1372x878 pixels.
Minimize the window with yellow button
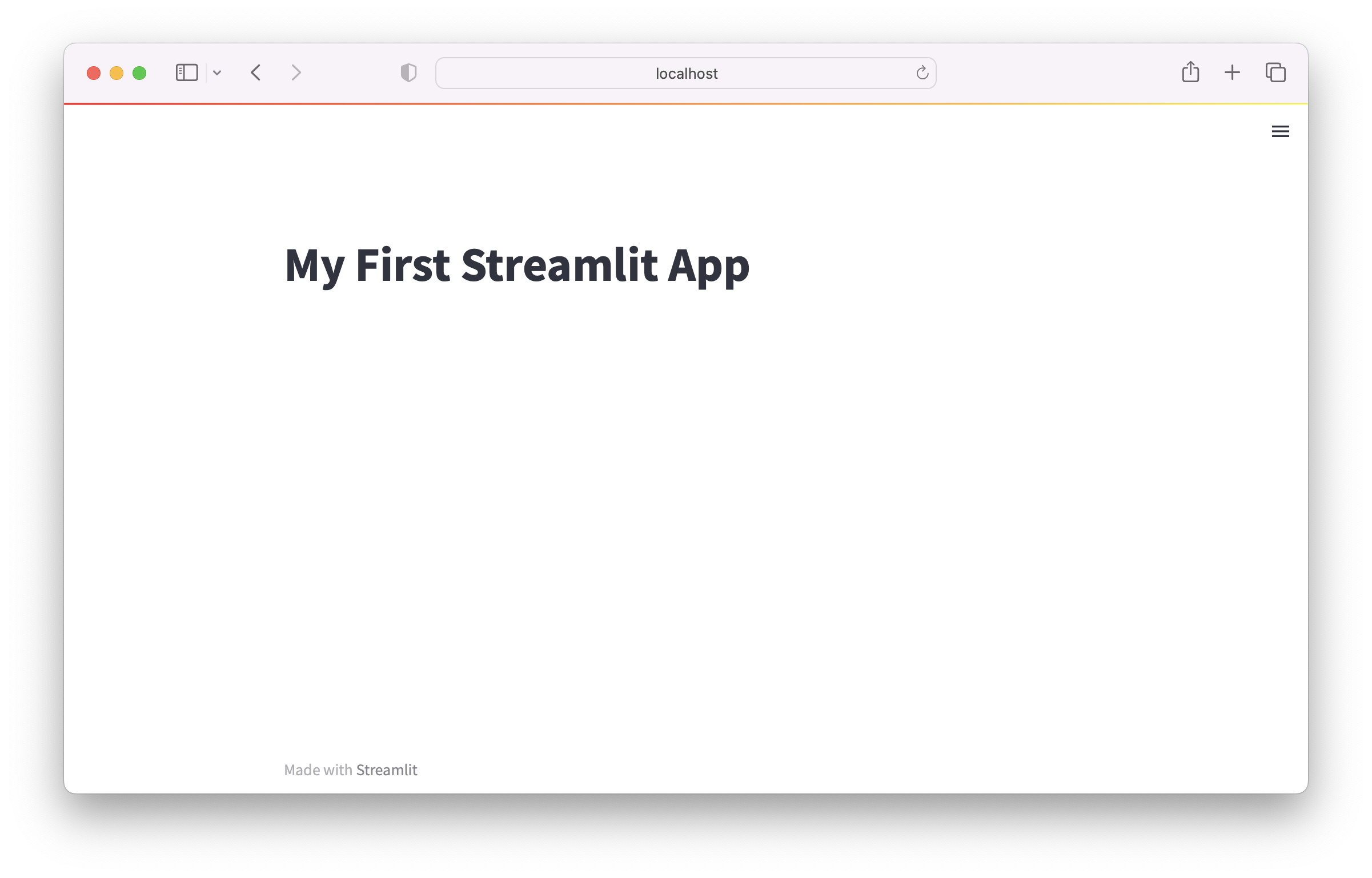click(117, 73)
